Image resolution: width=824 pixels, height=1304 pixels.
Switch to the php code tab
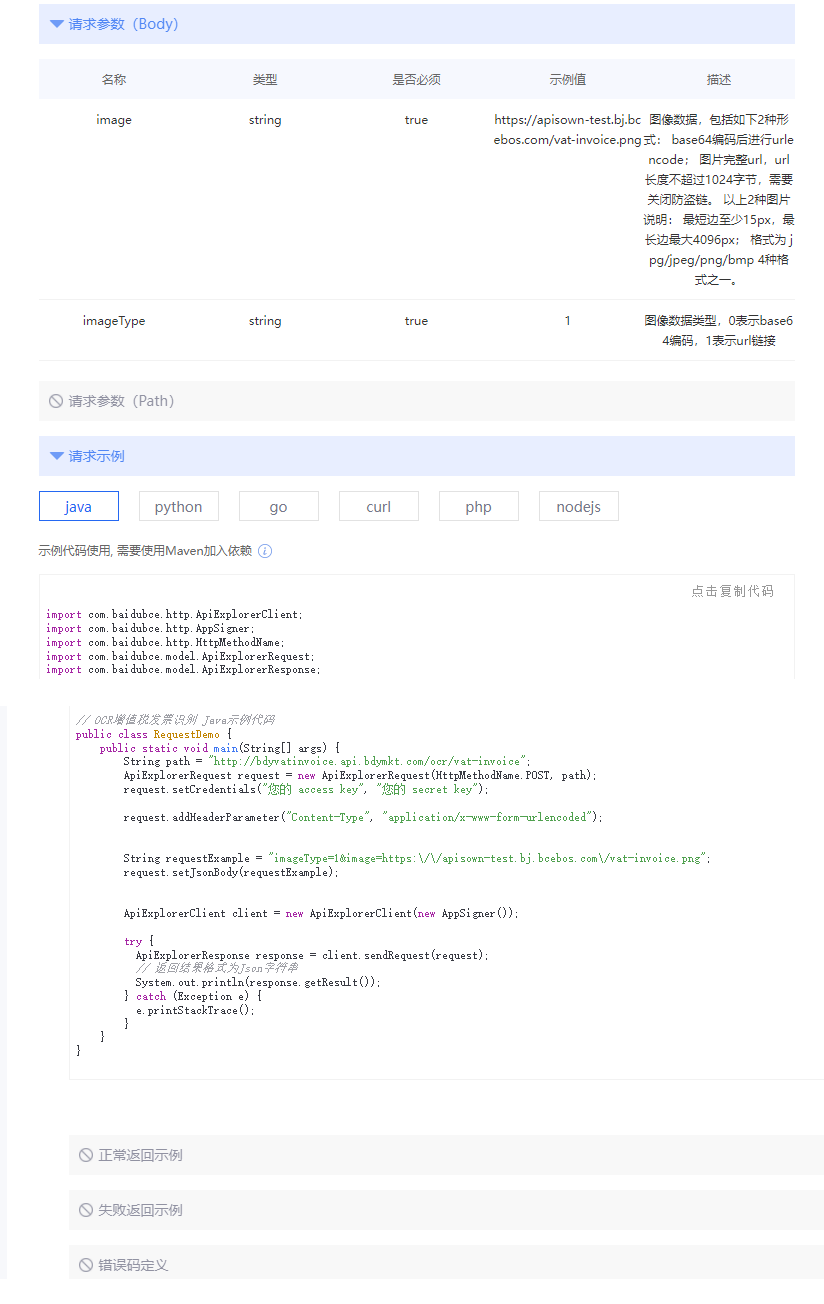(x=479, y=507)
